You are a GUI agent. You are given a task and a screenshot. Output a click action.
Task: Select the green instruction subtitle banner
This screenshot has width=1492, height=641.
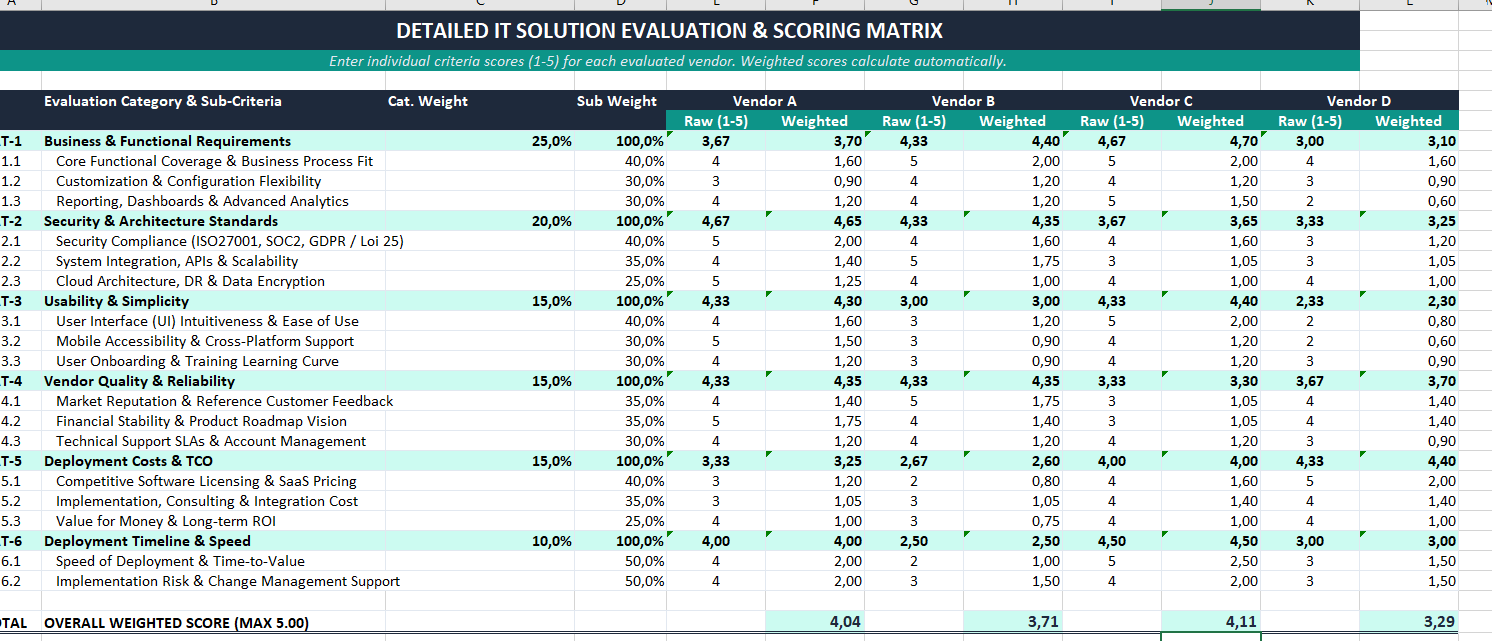click(670, 61)
